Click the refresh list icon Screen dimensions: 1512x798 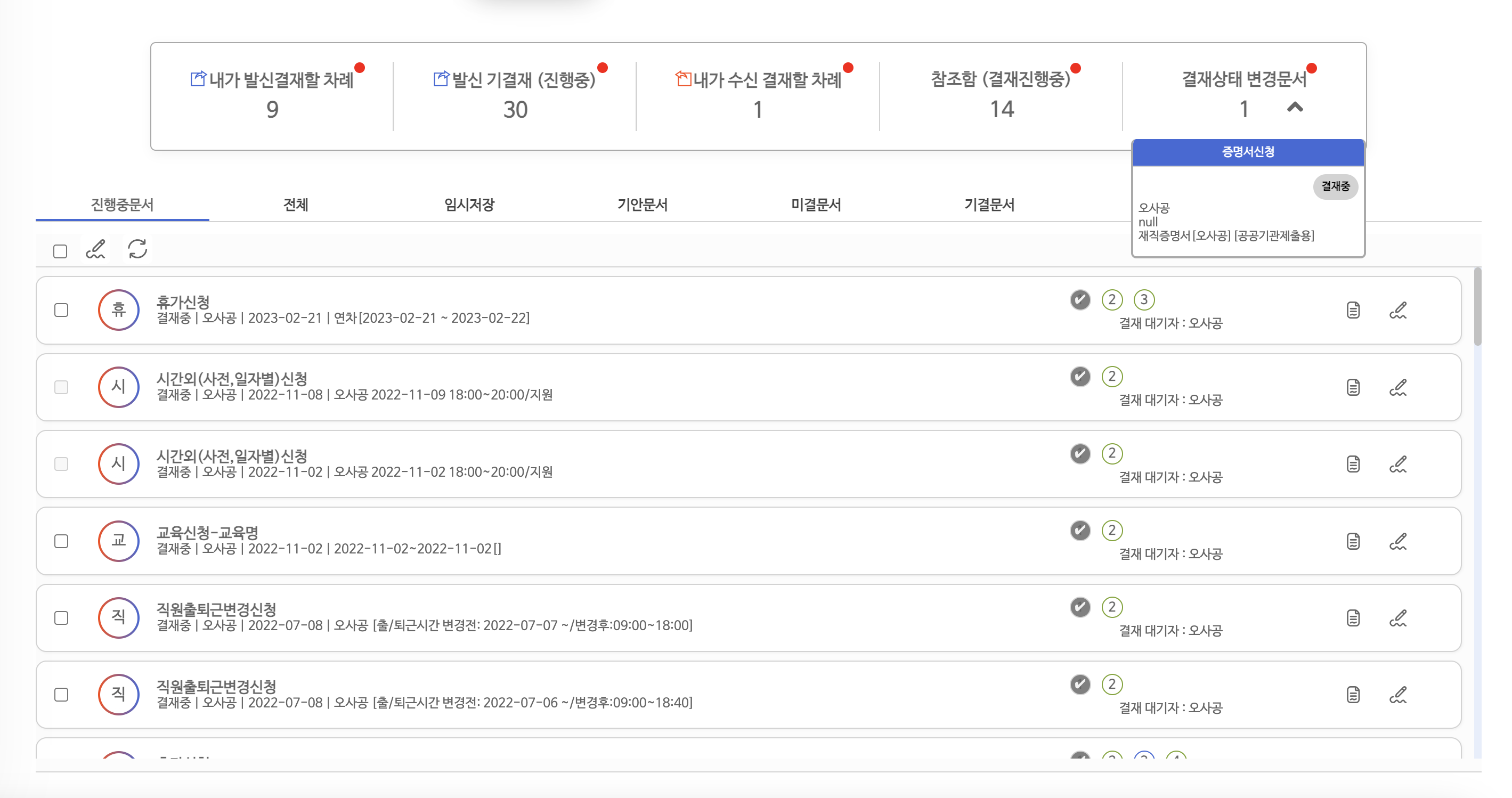137,249
